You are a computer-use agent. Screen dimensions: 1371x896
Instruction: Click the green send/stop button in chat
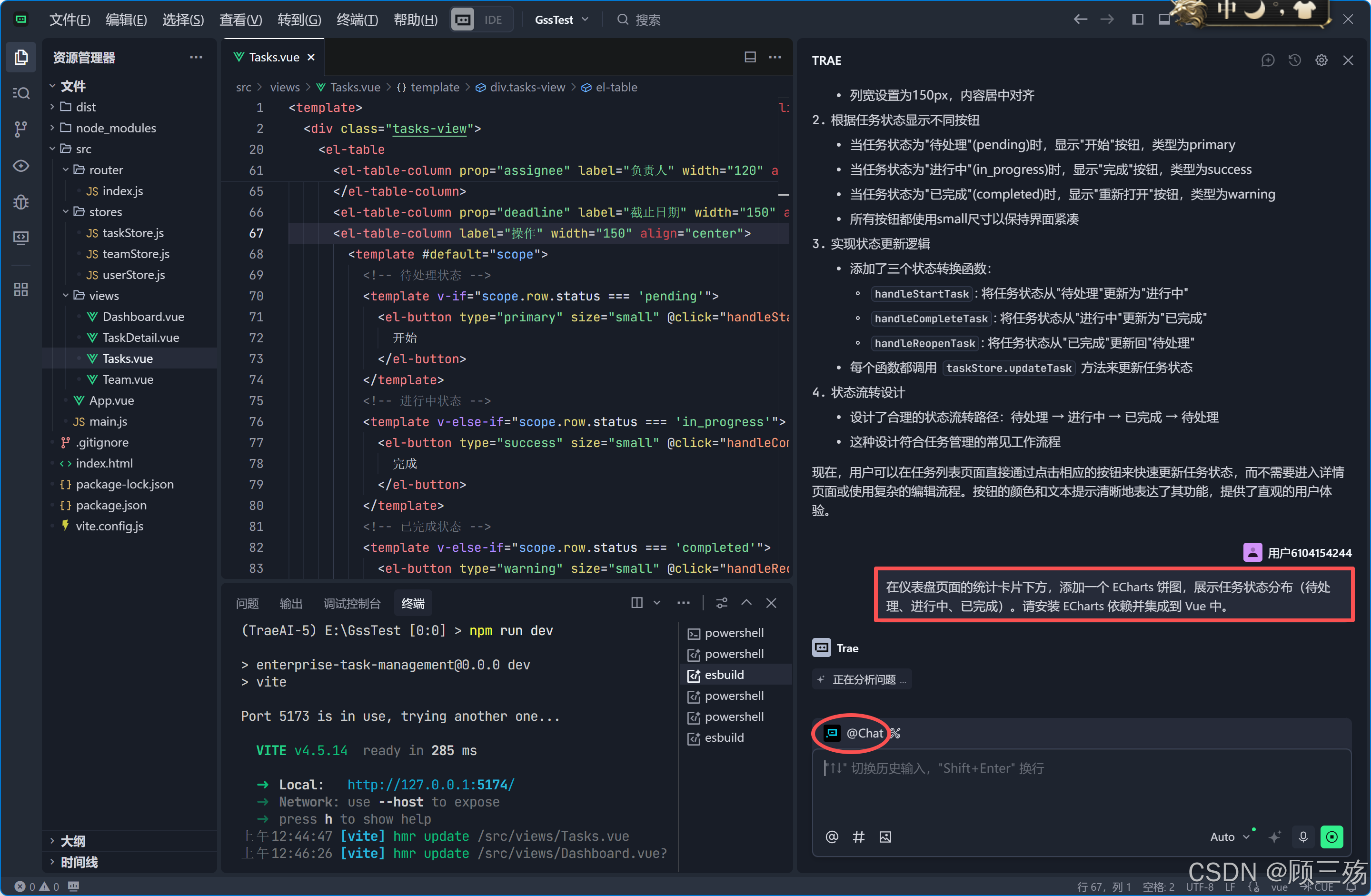1331,836
